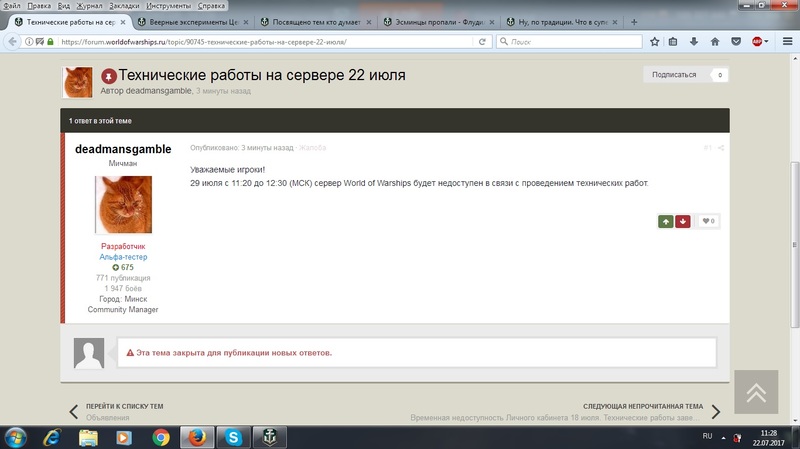Close the Технические работы tab
This screenshot has width=800, height=449.
coord(122,22)
